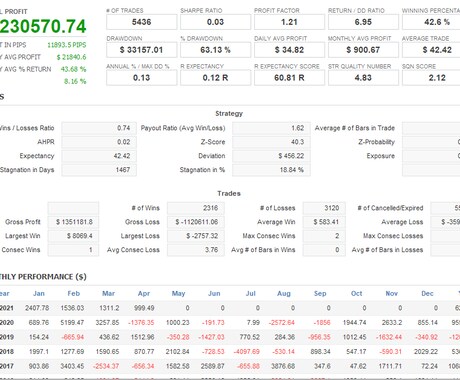This screenshot has height=380, width=460.
Task: Click the 2017 March loss -2534.37
Action: coord(106,366)
